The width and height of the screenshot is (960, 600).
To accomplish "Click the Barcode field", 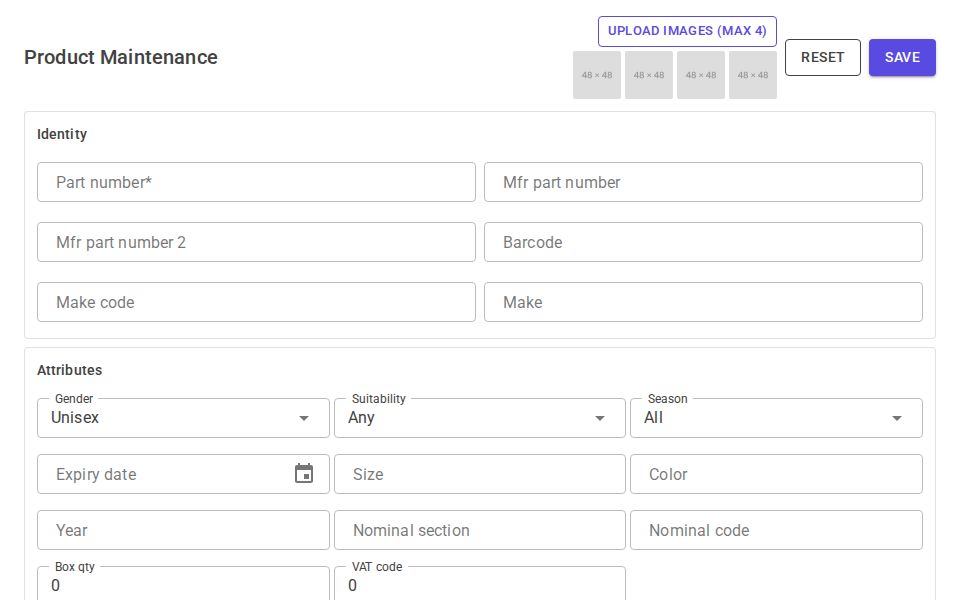I will pyautogui.click(x=703, y=242).
